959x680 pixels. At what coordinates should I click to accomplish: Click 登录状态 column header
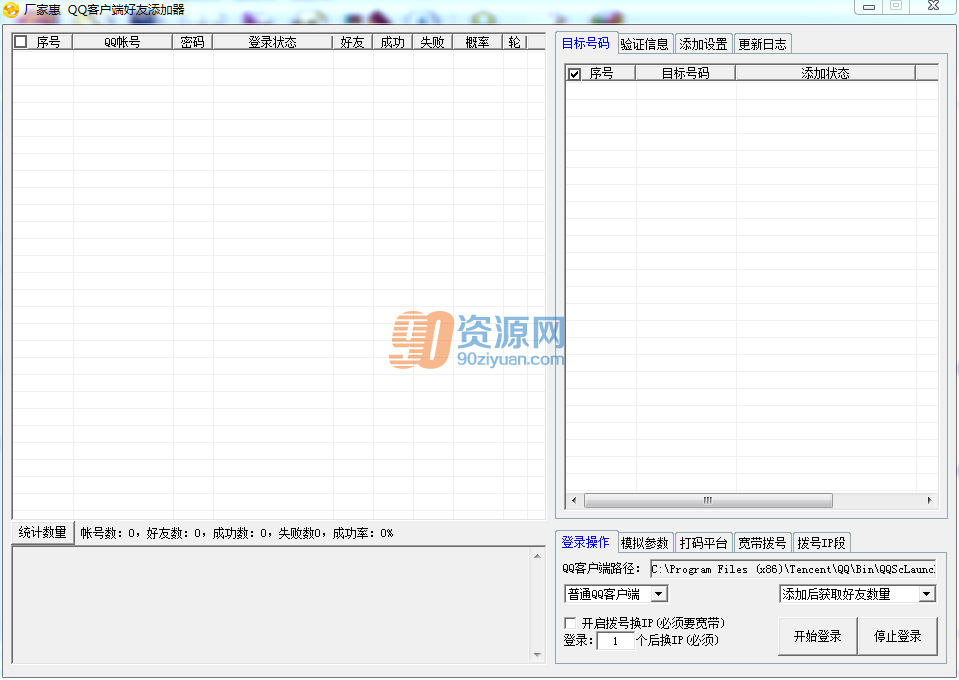(x=273, y=42)
